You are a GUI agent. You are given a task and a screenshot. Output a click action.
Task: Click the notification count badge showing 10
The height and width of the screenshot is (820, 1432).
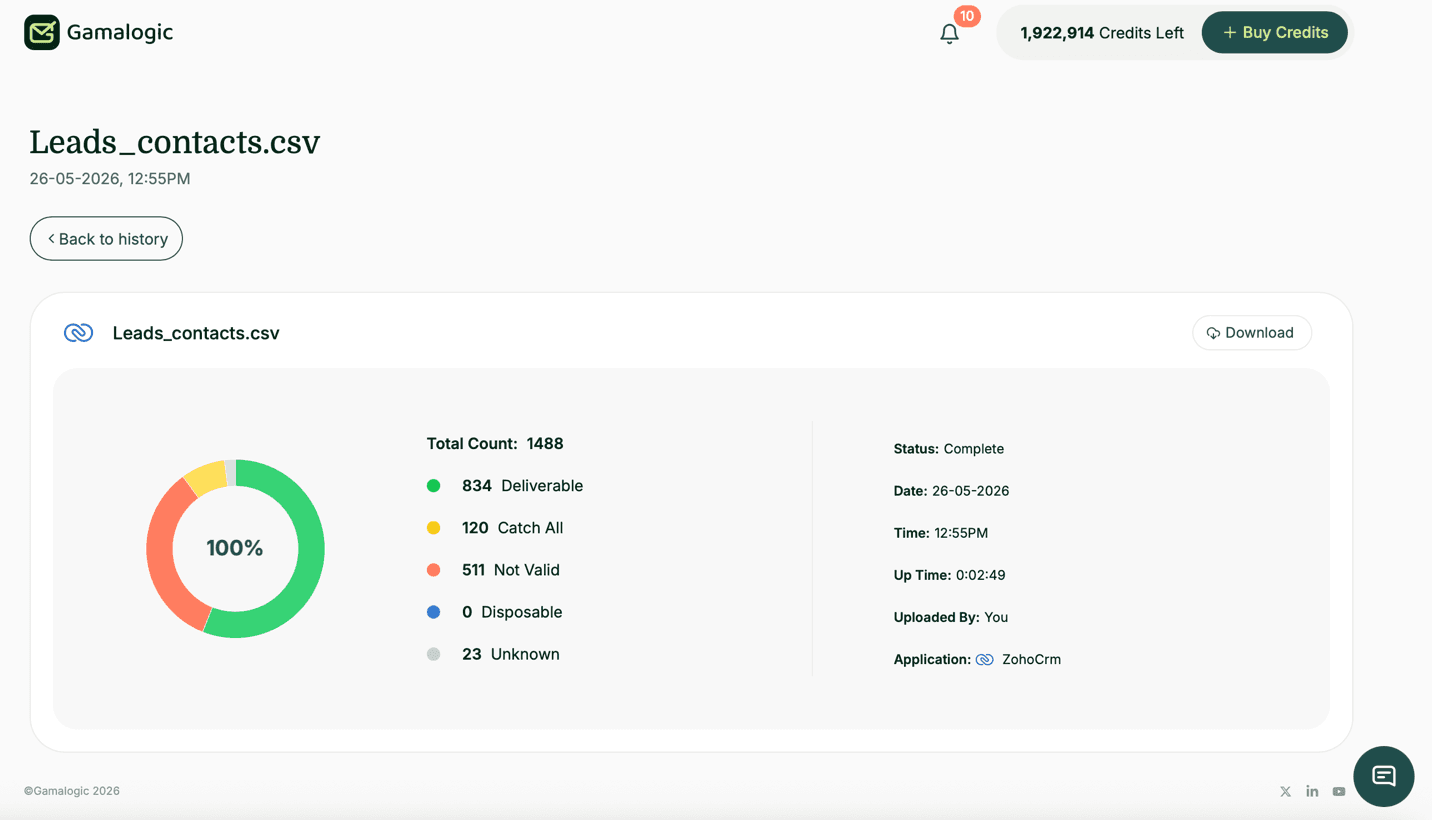(x=966, y=16)
